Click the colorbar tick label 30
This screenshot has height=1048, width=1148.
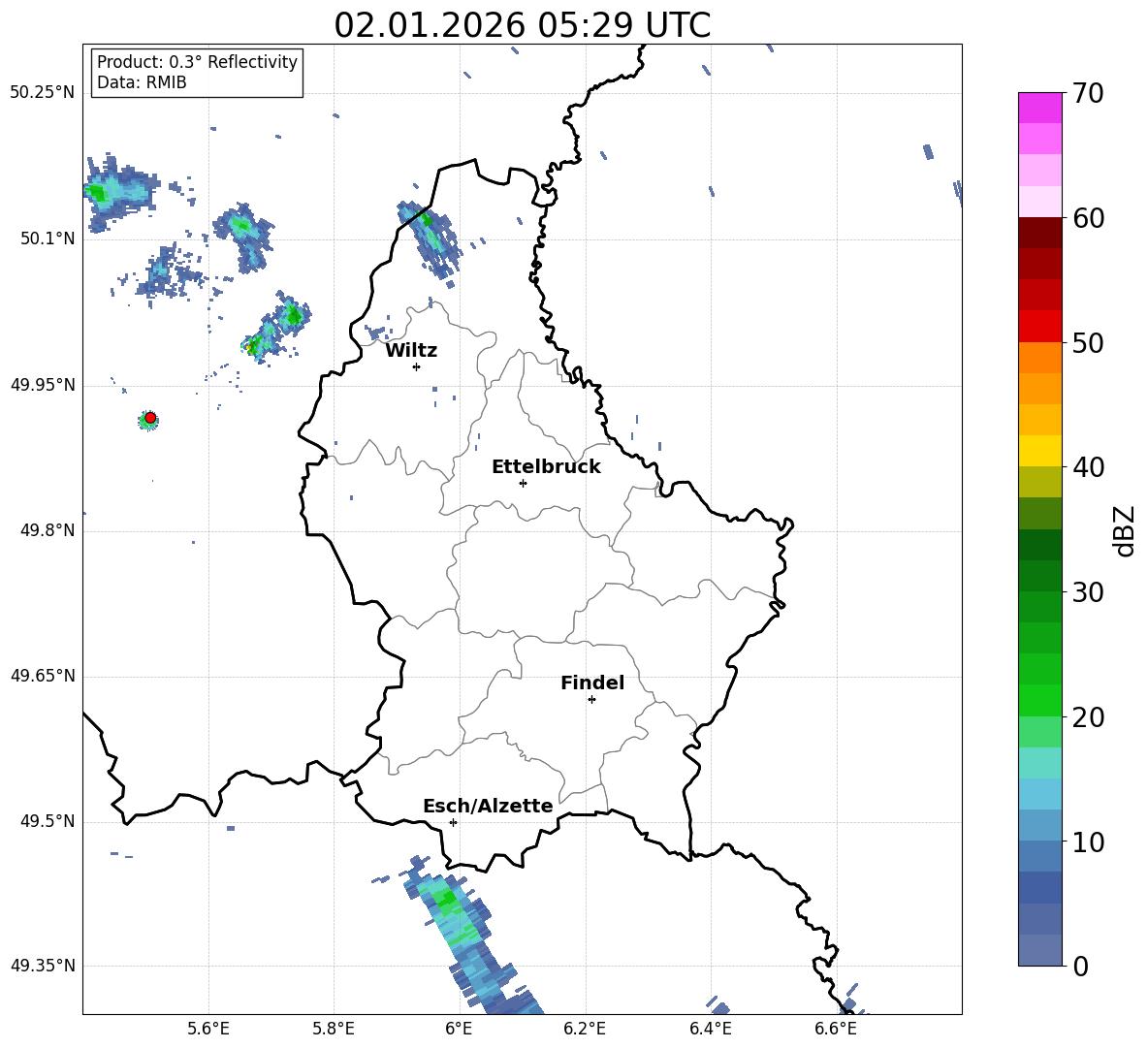1088,592
